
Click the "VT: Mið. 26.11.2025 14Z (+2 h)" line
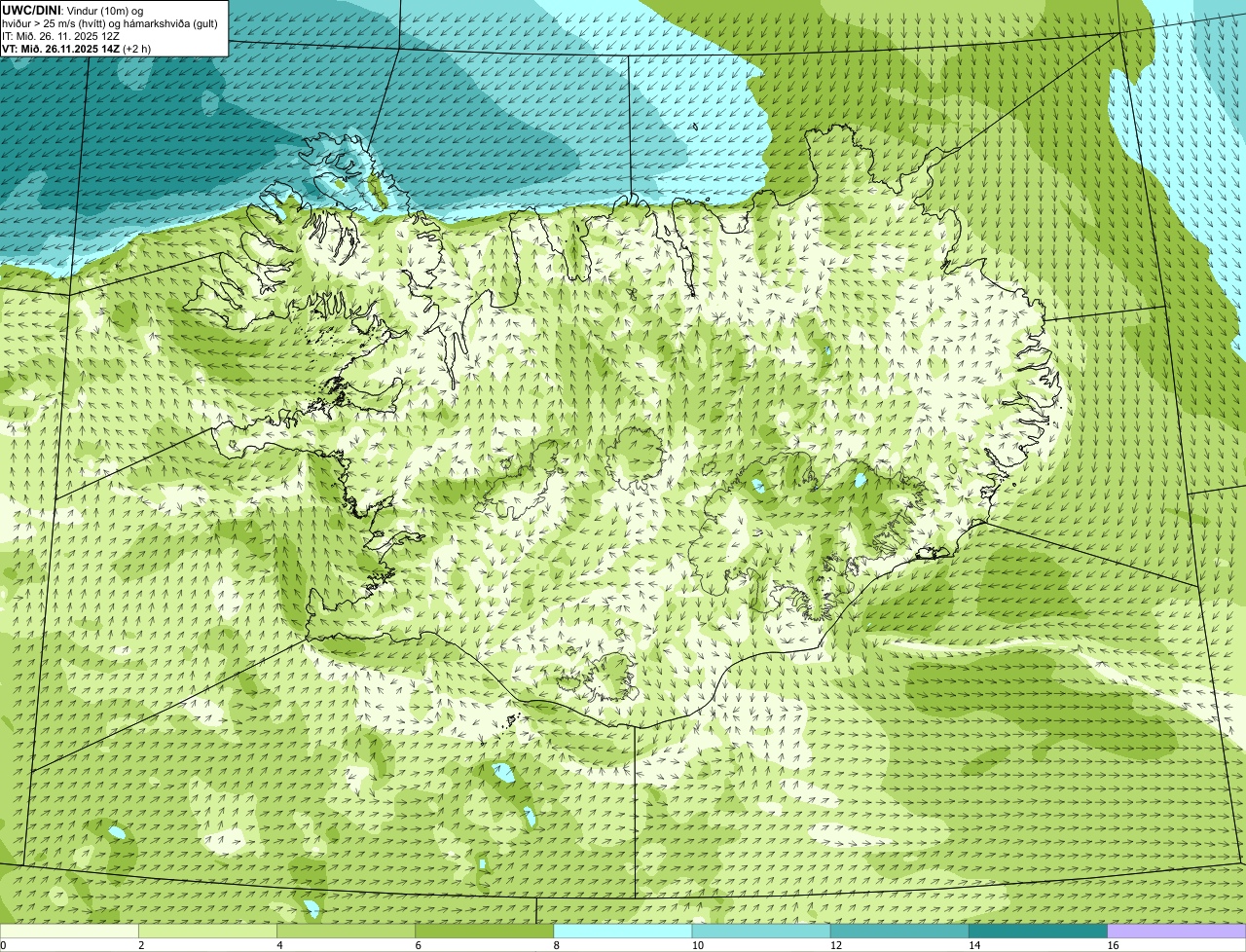[x=76, y=49]
